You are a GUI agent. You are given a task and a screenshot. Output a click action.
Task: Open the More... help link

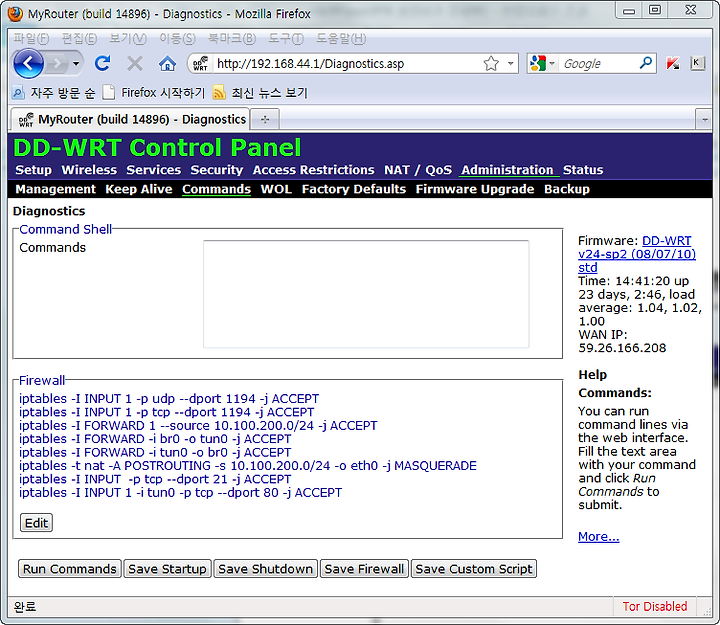click(x=598, y=536)
